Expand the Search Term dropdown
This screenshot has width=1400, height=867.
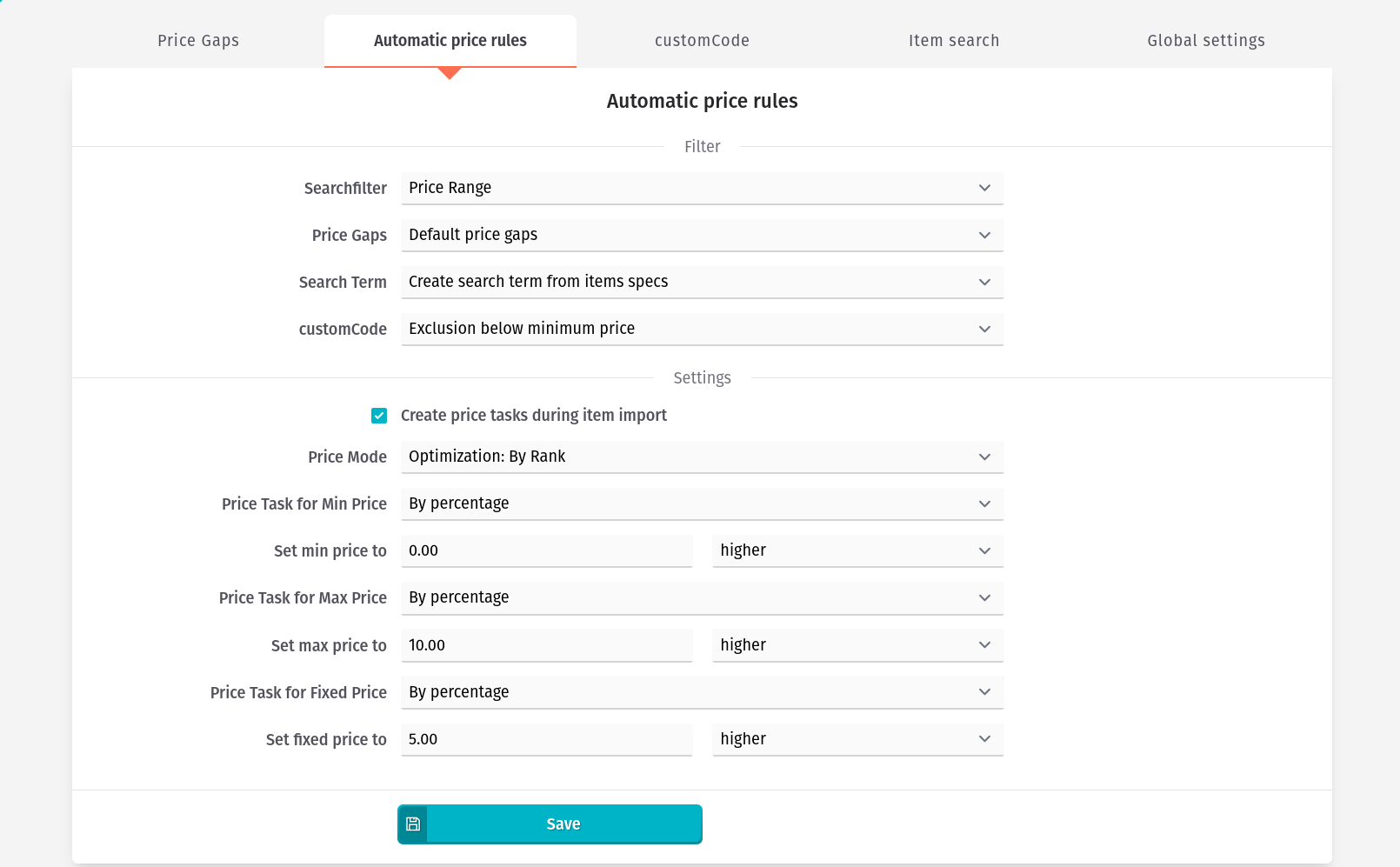702,282
